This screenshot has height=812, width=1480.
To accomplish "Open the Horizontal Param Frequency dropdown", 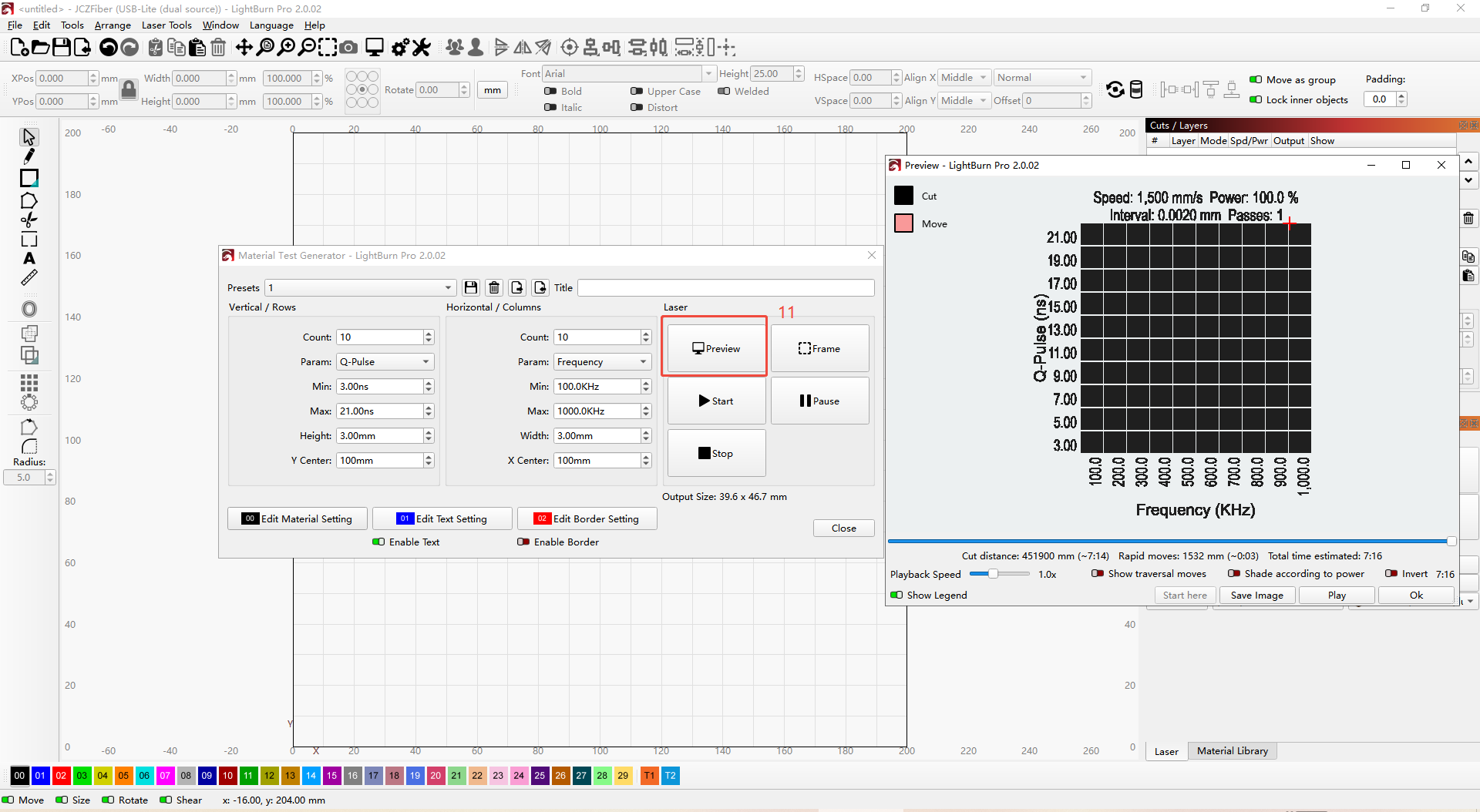I will pyautogui.click(x=603, y=361).
